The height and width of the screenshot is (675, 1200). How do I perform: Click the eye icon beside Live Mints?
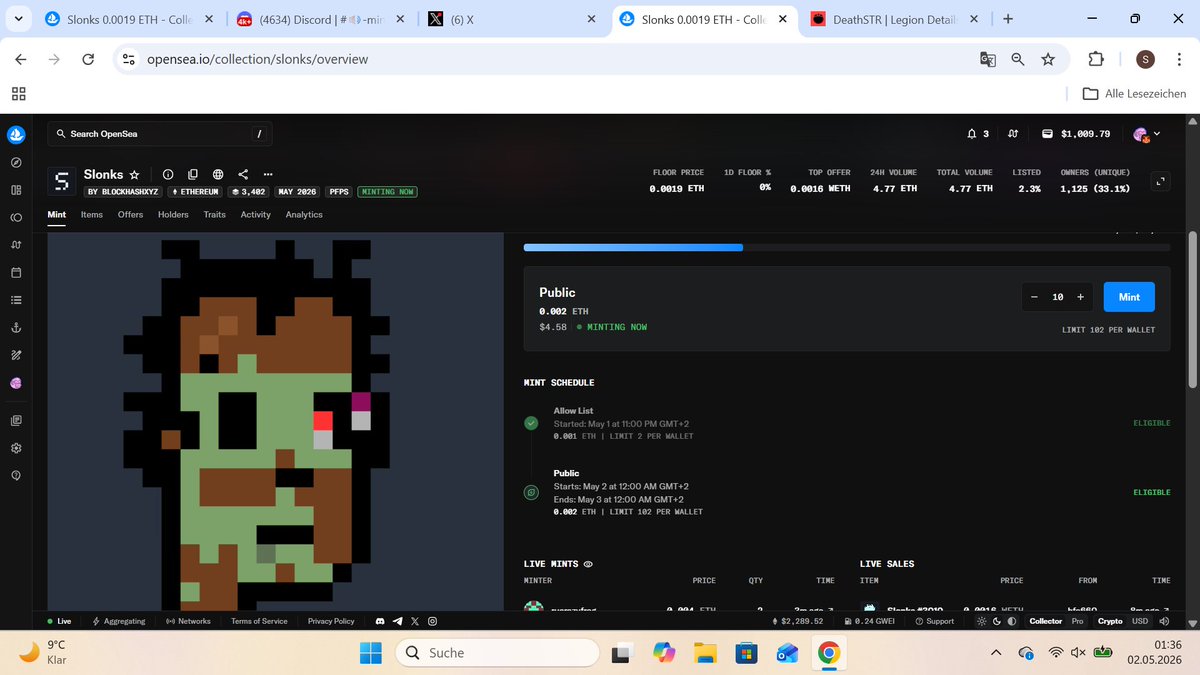coord(588,564)
